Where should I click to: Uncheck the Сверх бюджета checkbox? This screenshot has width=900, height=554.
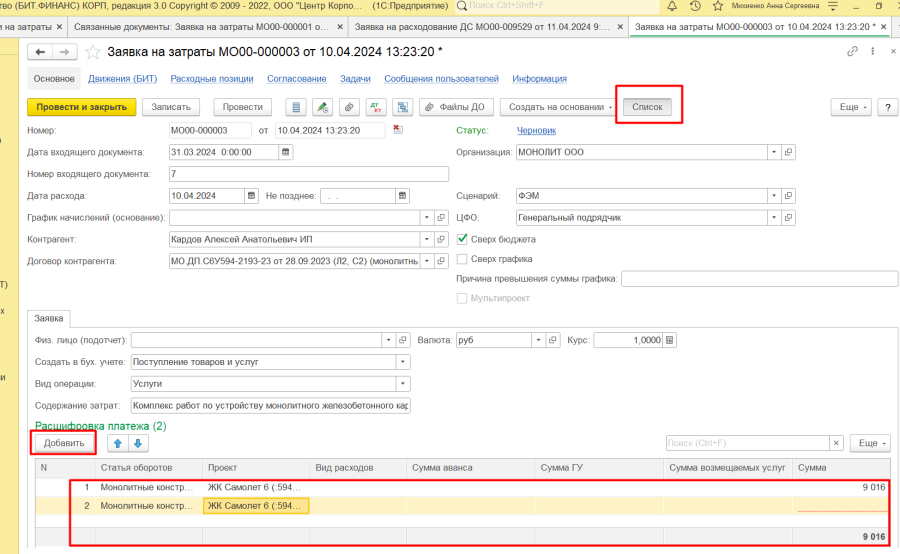tap(462, 240)
